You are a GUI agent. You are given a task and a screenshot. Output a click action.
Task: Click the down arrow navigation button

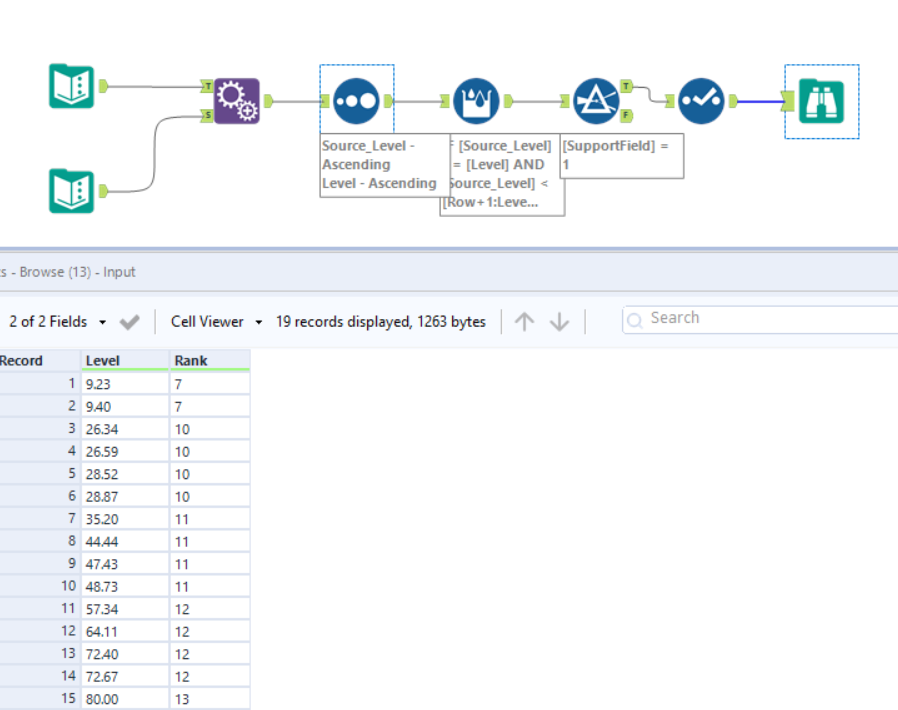(559, 321)
